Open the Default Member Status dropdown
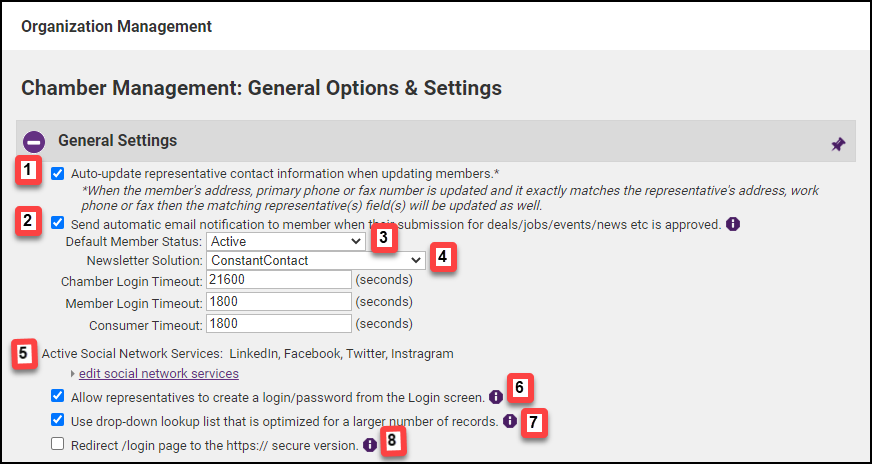 click(285, 241)
